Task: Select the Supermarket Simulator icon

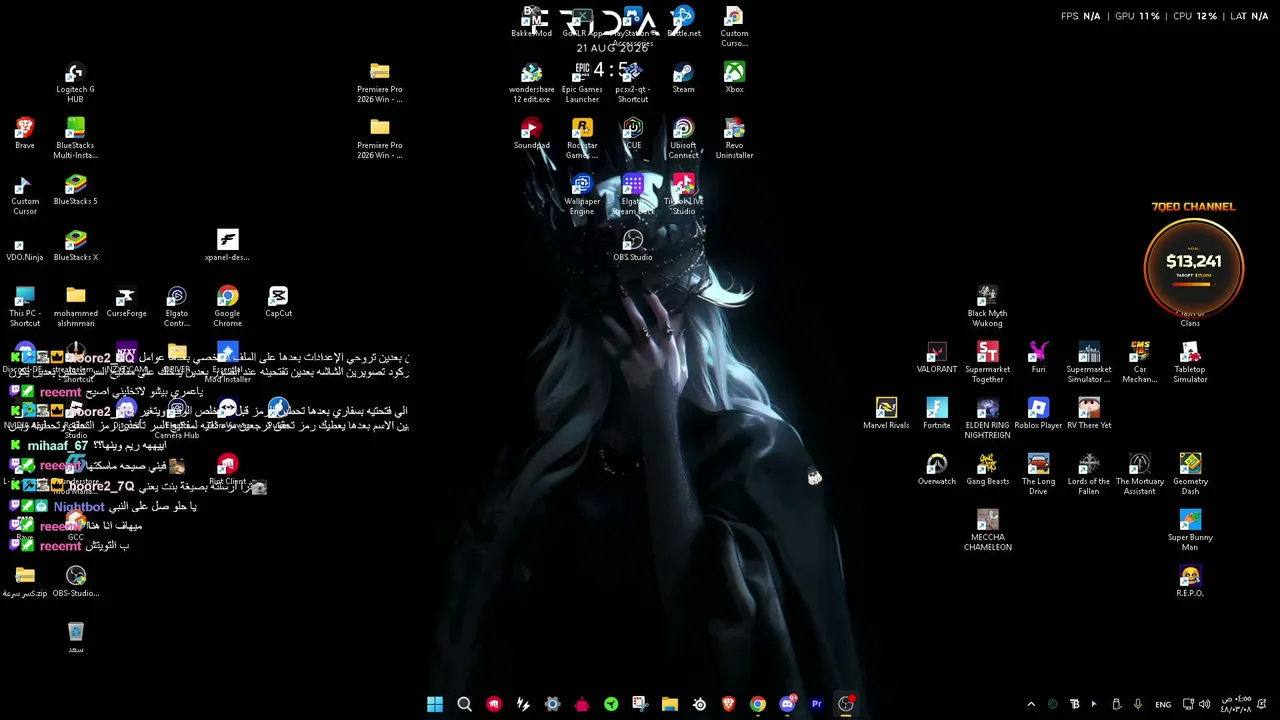Action: pos(1089,363)
